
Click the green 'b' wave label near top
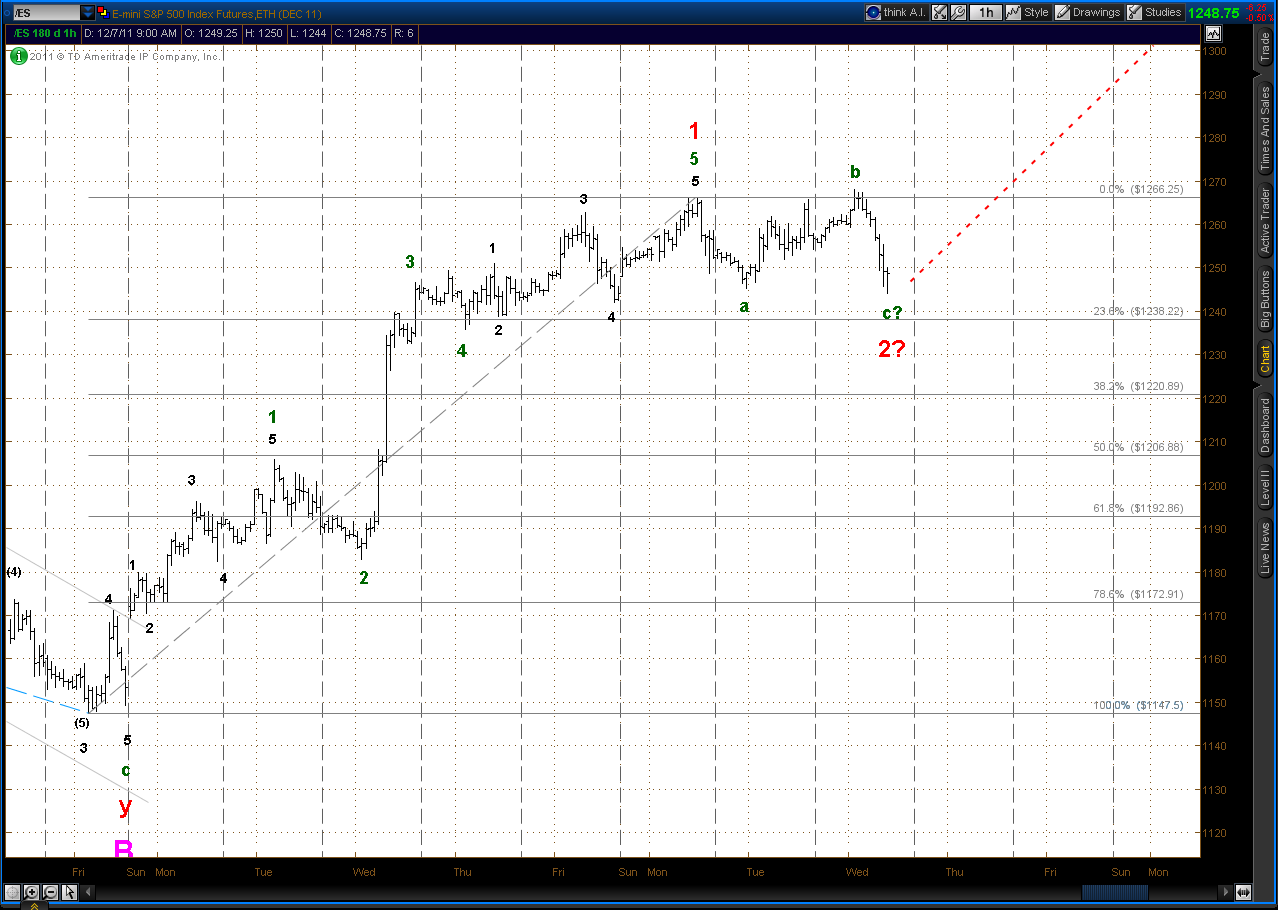tap(855, 171)
